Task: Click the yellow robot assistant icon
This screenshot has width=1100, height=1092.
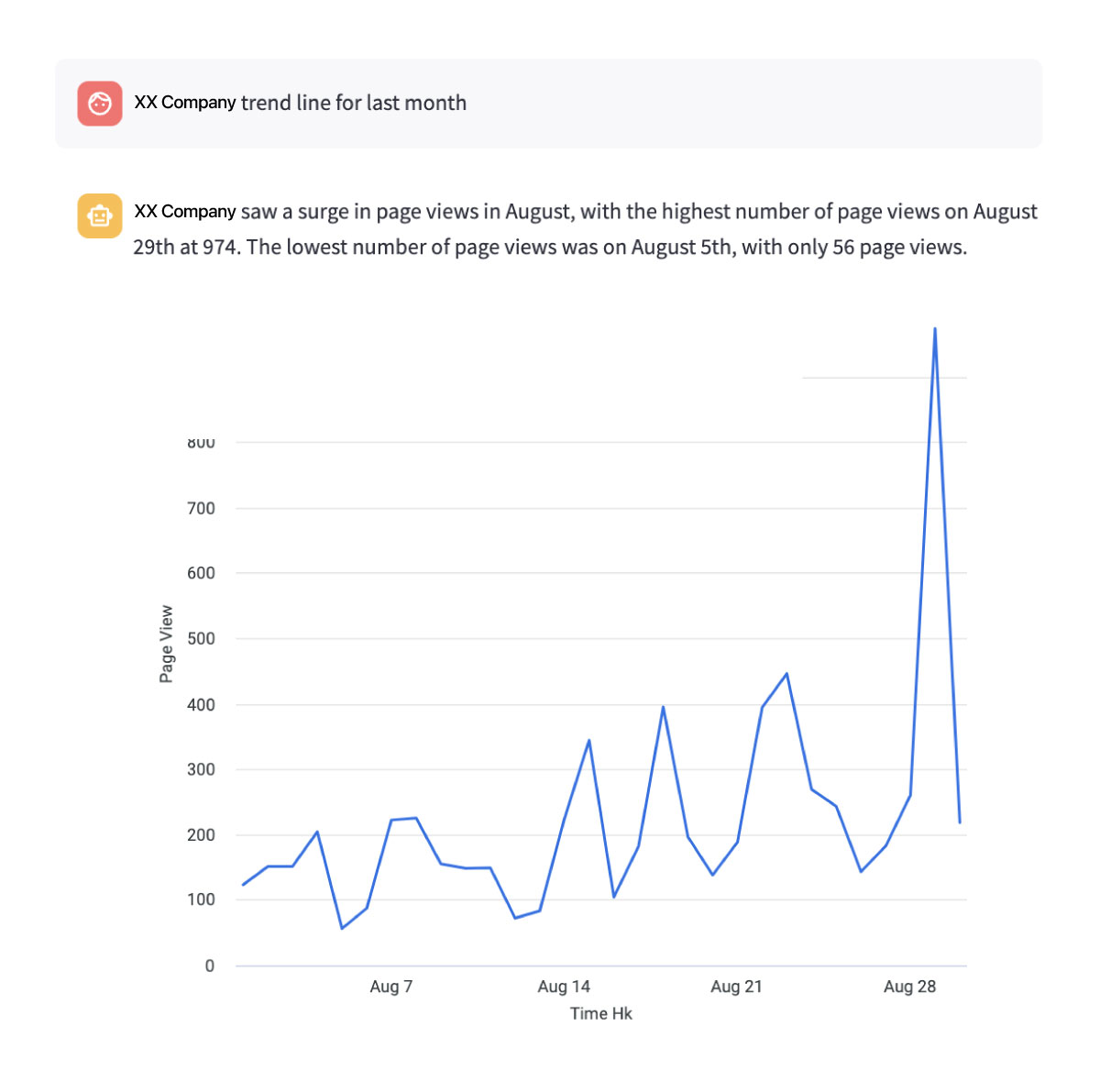Action: [100, 215]
